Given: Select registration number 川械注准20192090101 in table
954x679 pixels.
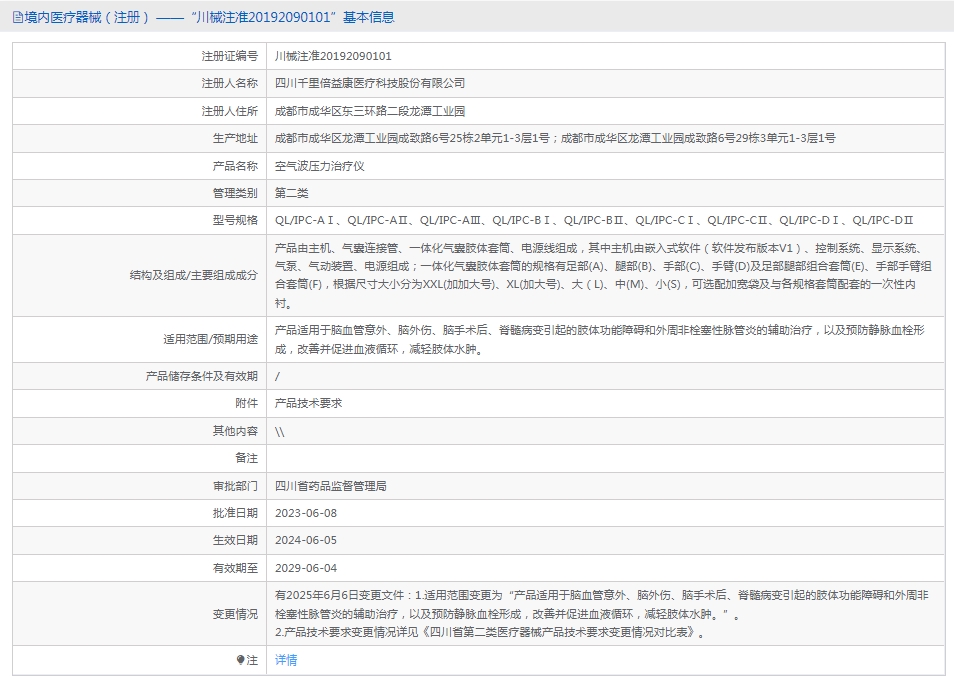Looking at the screenshot, I should click(333, 56).
